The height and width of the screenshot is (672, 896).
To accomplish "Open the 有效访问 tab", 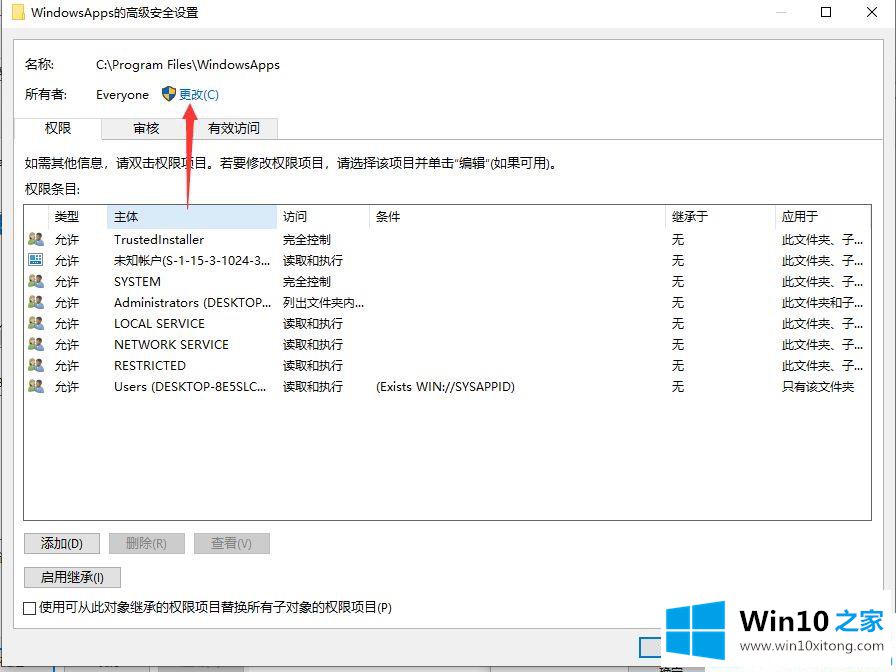I will [234, 129].
